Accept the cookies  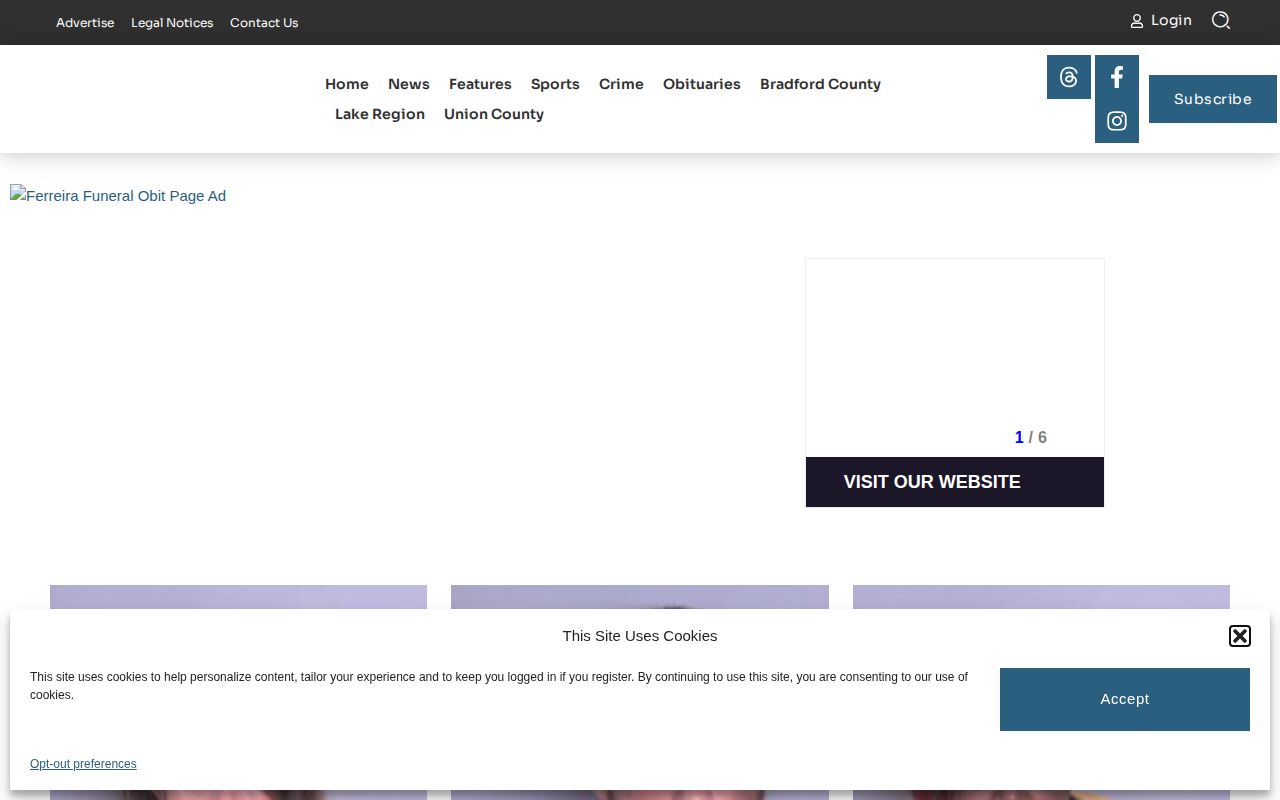[x=1125, y=699]
